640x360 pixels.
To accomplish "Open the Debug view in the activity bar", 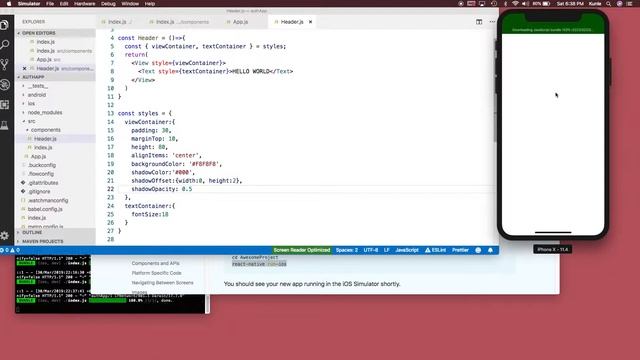I will coord(5,84).
